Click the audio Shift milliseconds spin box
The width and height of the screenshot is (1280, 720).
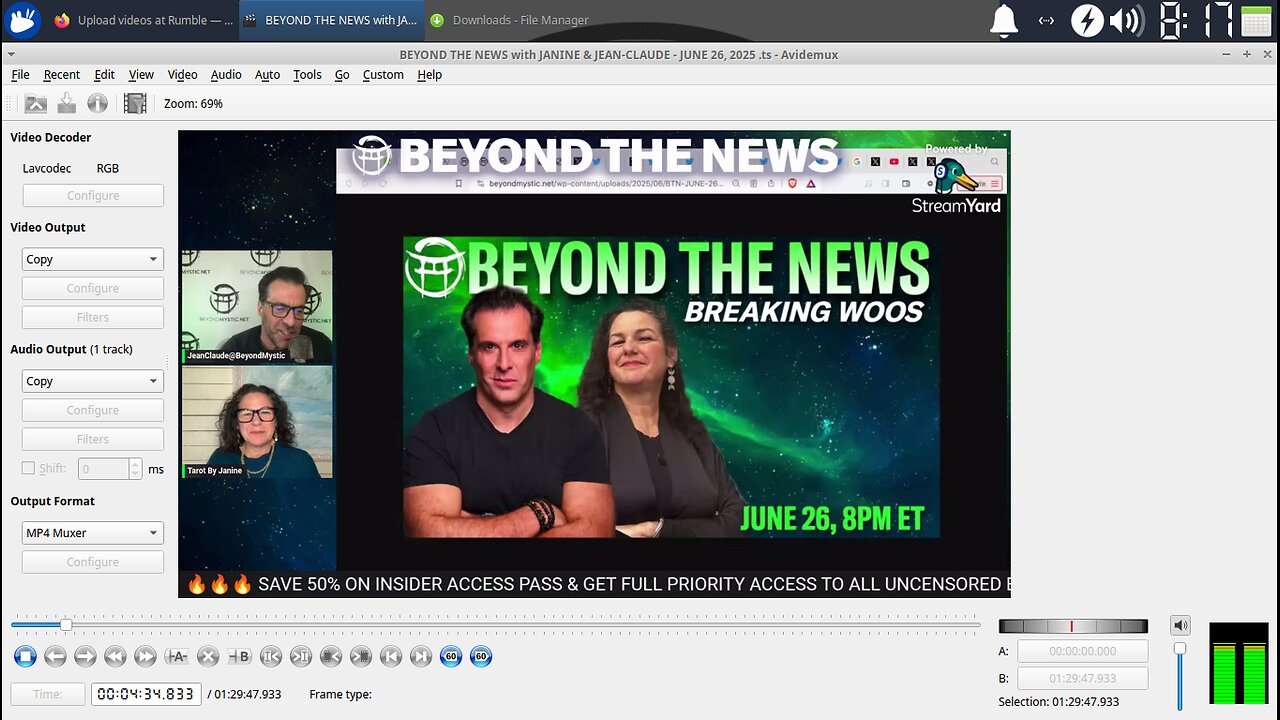pos(110,468)
